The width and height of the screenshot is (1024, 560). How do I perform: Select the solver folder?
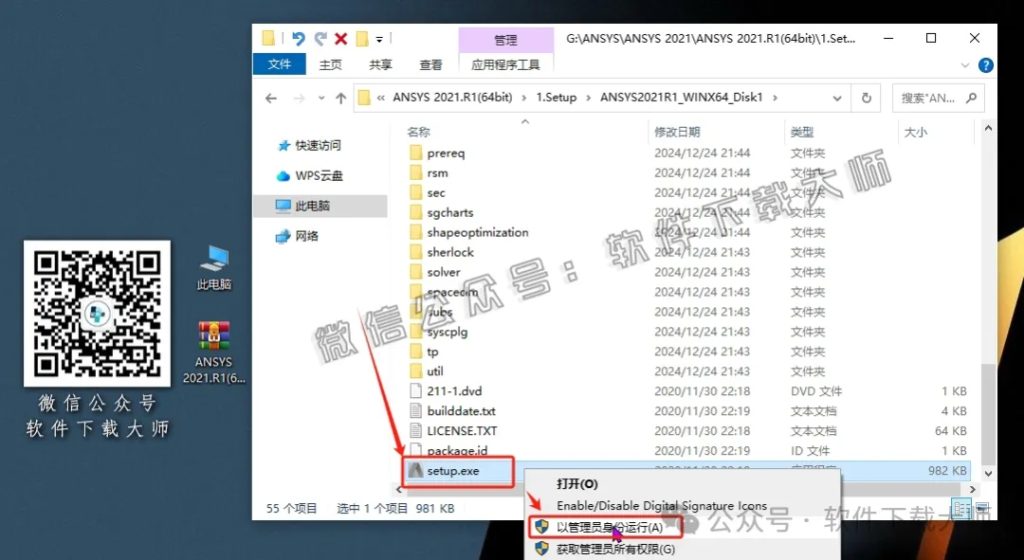point(443,272)
